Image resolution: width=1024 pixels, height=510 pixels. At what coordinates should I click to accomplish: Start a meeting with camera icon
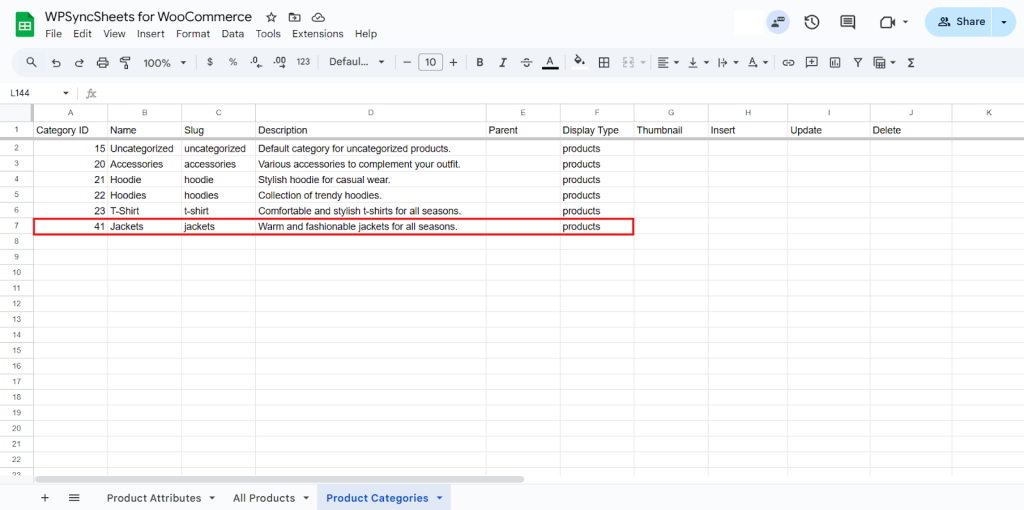pyautogui.click(x=887, y=22)
